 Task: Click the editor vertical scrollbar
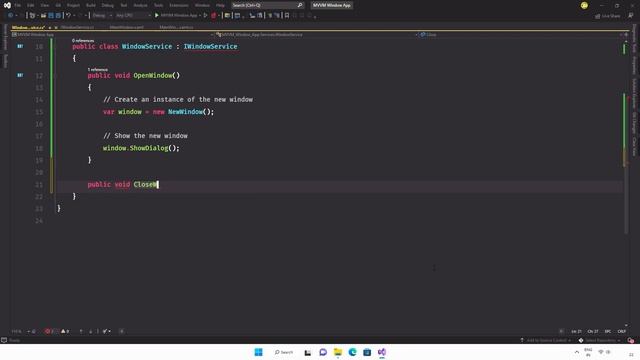tap(626, 184)
